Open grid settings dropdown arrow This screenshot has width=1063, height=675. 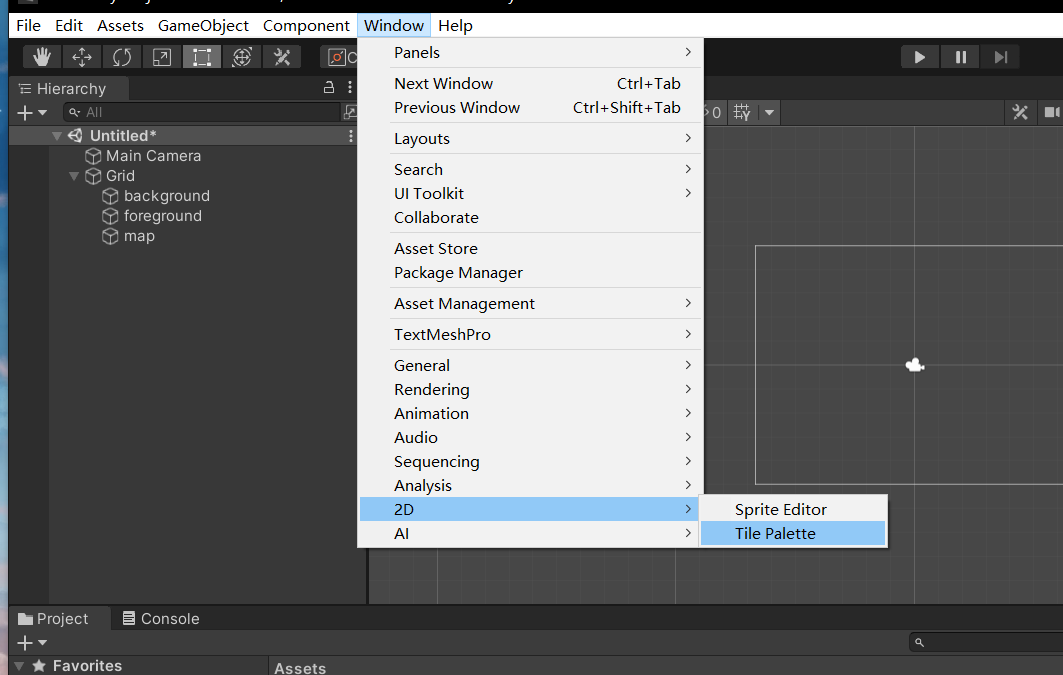pos(769,112)
